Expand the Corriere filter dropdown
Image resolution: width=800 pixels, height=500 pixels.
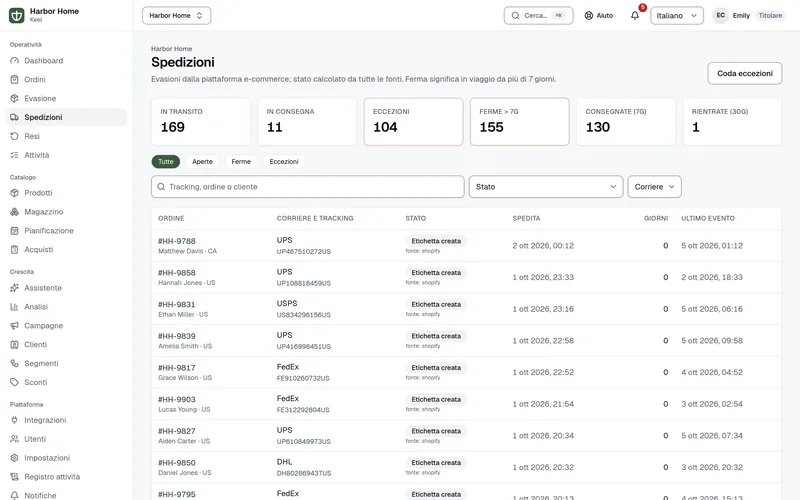pos(655,187)
